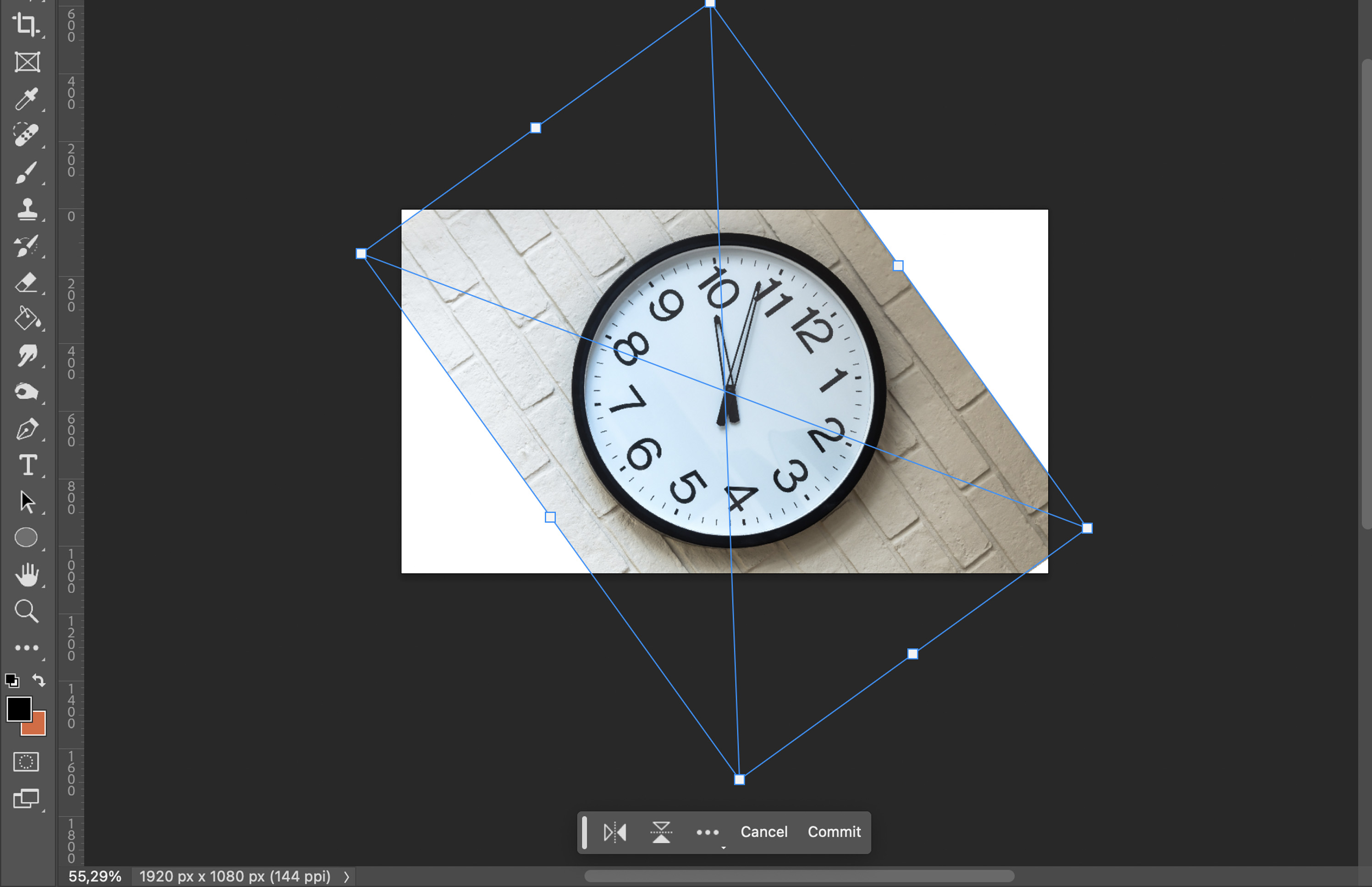Click Commit to apply the transform
The height and width of the screenshot is (887, 1372).
click(x=834, y=832)
